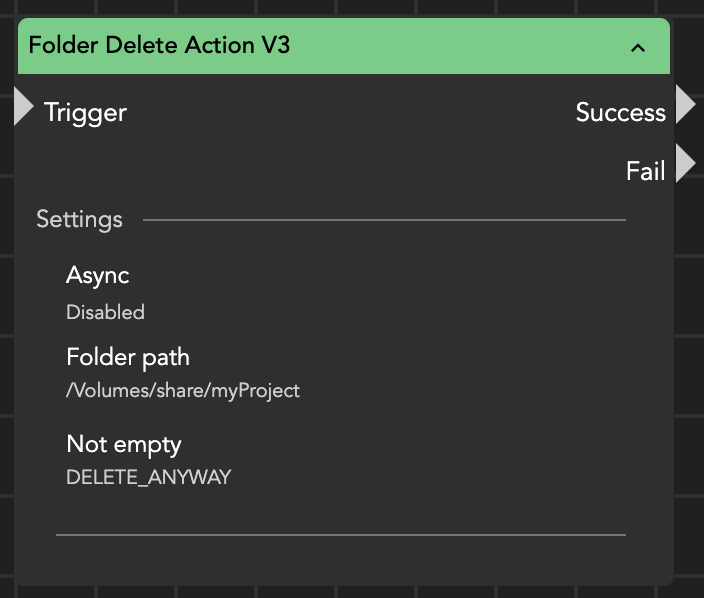
Task: Click the Trigger input port arrow
Action: (x=24, y=107)
